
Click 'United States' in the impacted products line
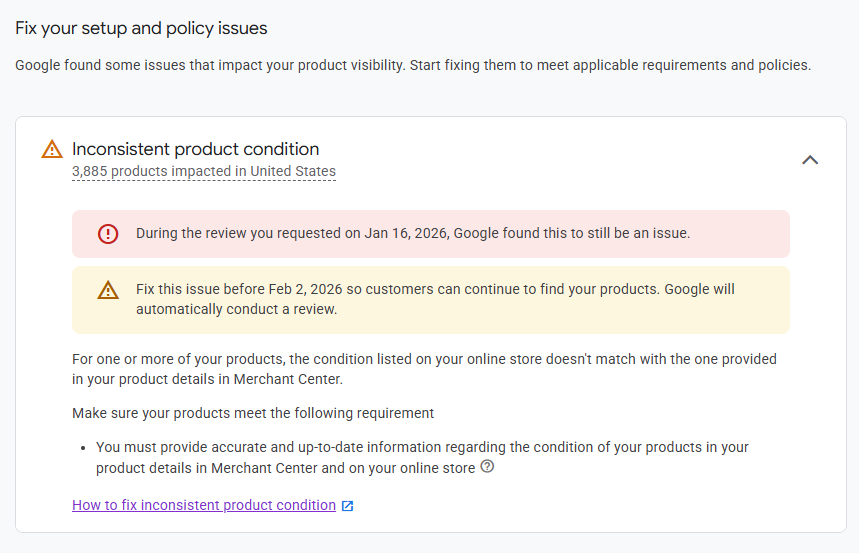tap(293, 171)
